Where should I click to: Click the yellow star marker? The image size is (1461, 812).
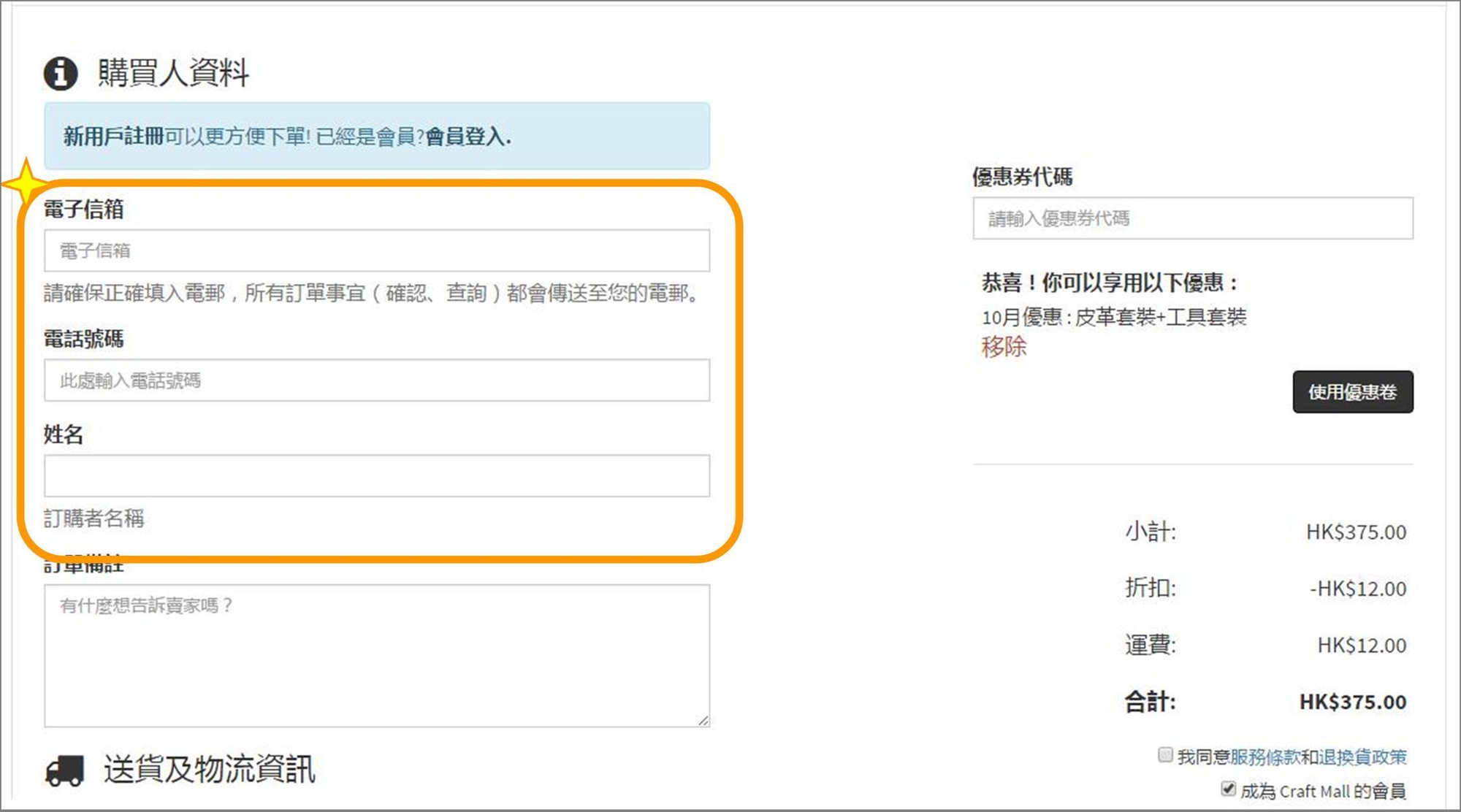pos(26,183)
